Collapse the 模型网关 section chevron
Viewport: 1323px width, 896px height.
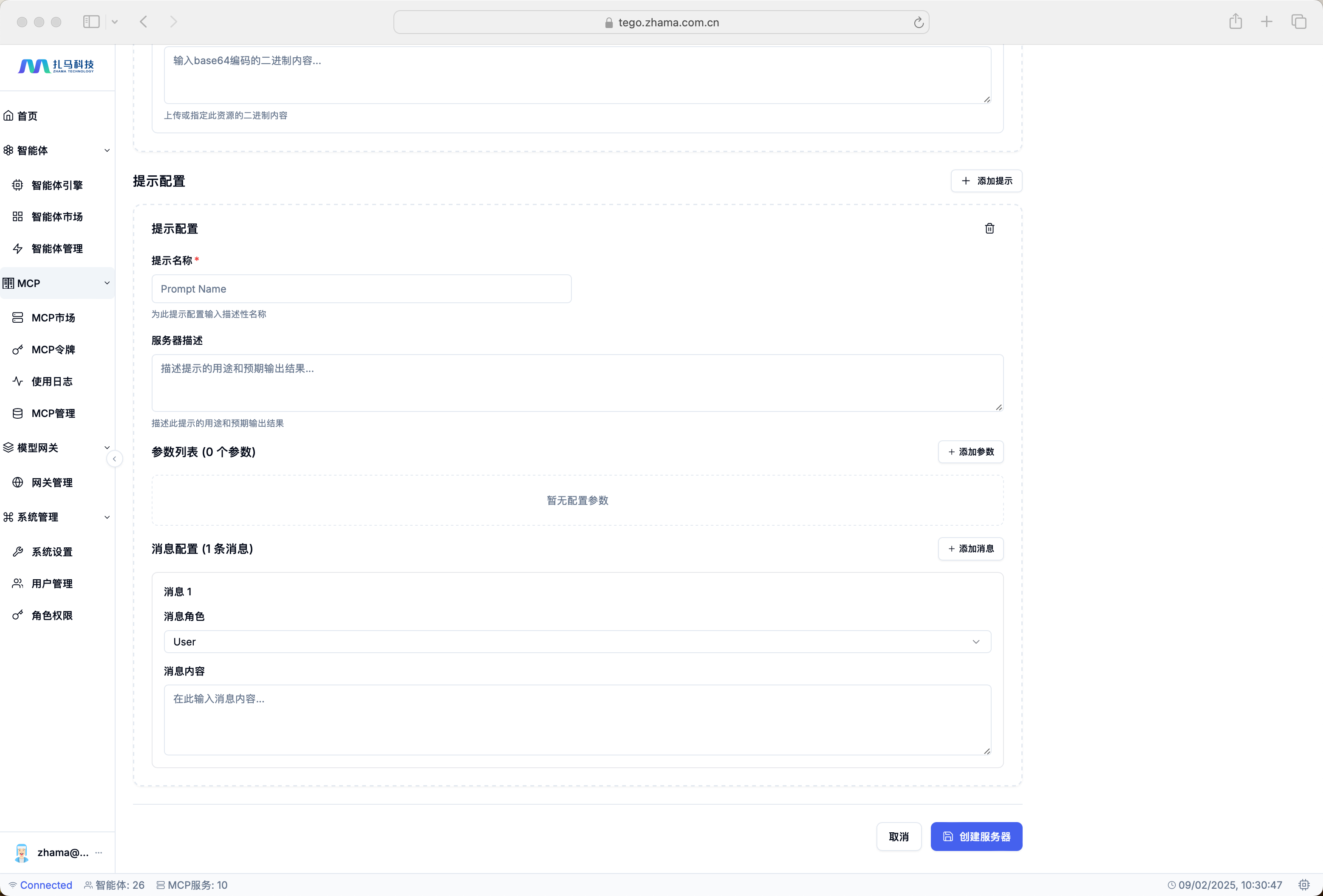pos(107,447)
